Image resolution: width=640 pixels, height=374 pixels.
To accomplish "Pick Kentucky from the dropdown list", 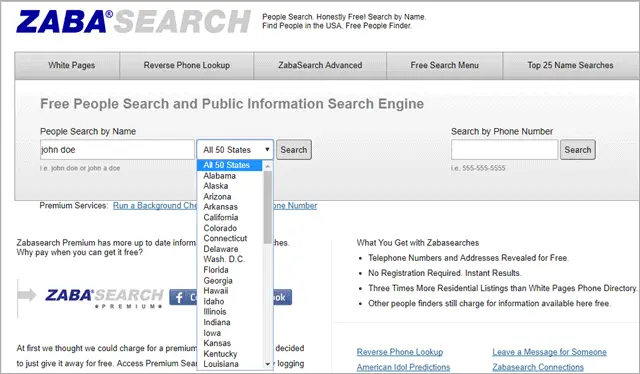I will (230, 354).
